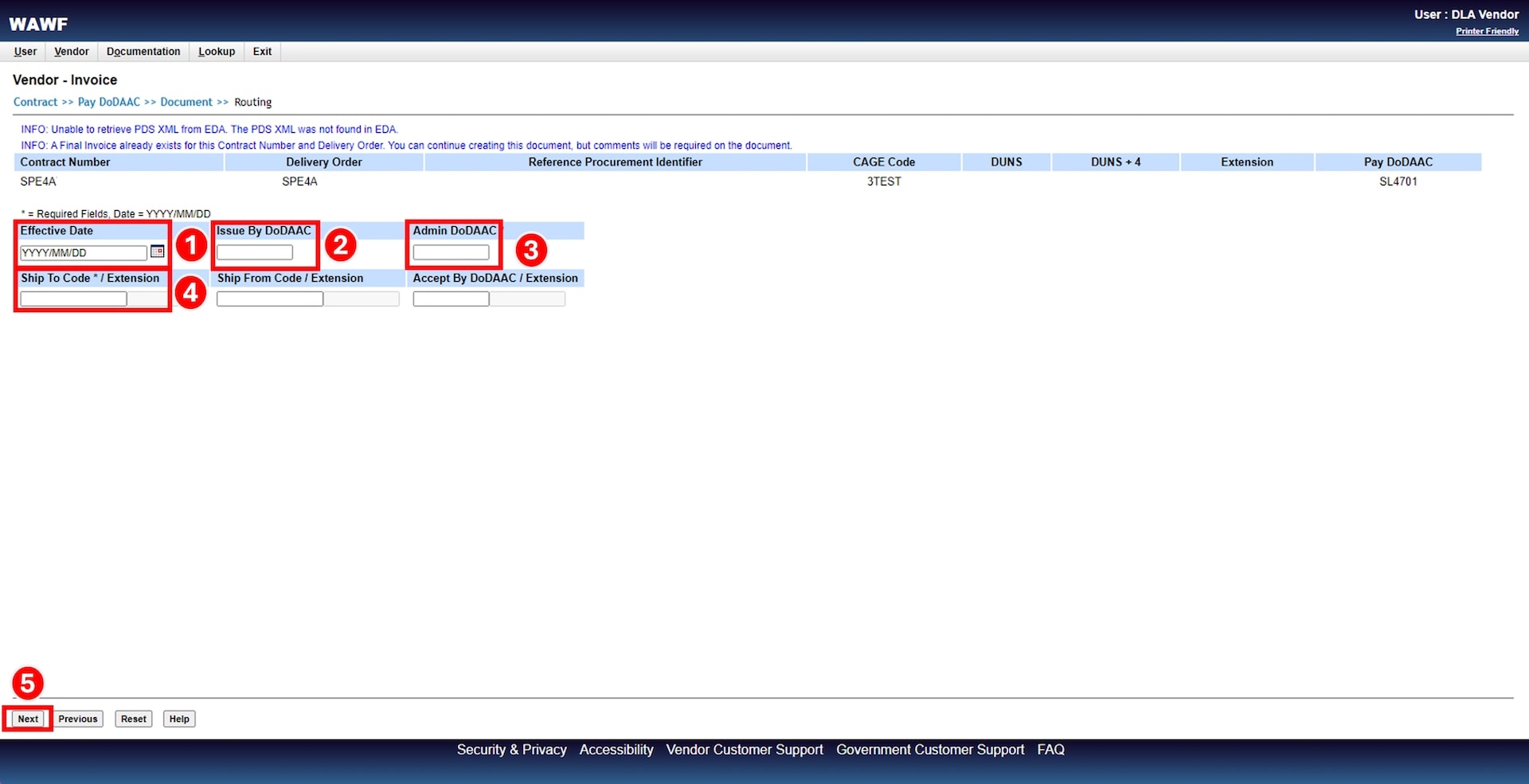
Task: Click the Required Fields date format note
Action: coord(116,214)
